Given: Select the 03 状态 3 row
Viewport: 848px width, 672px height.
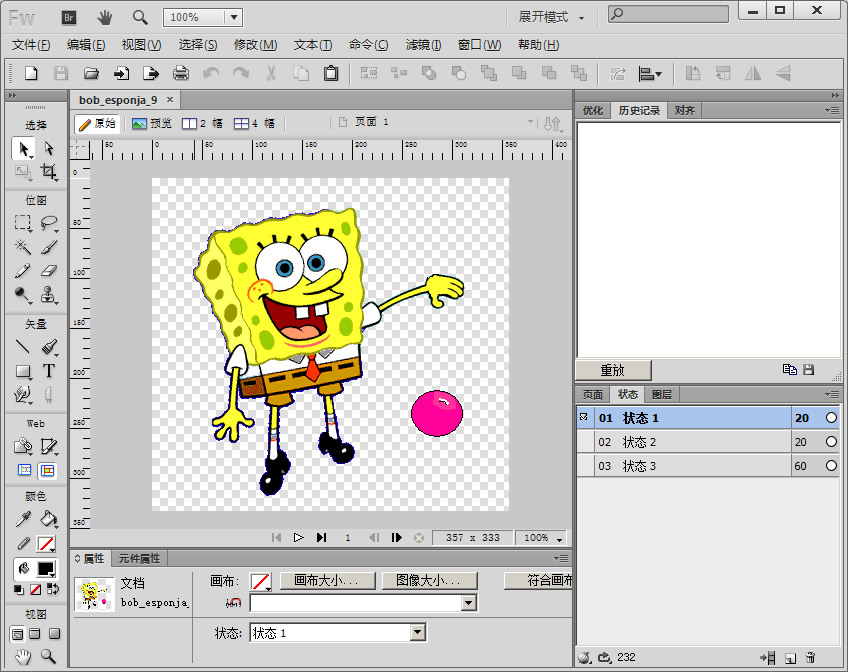Looking at the screenshot, I should (707, 465).
